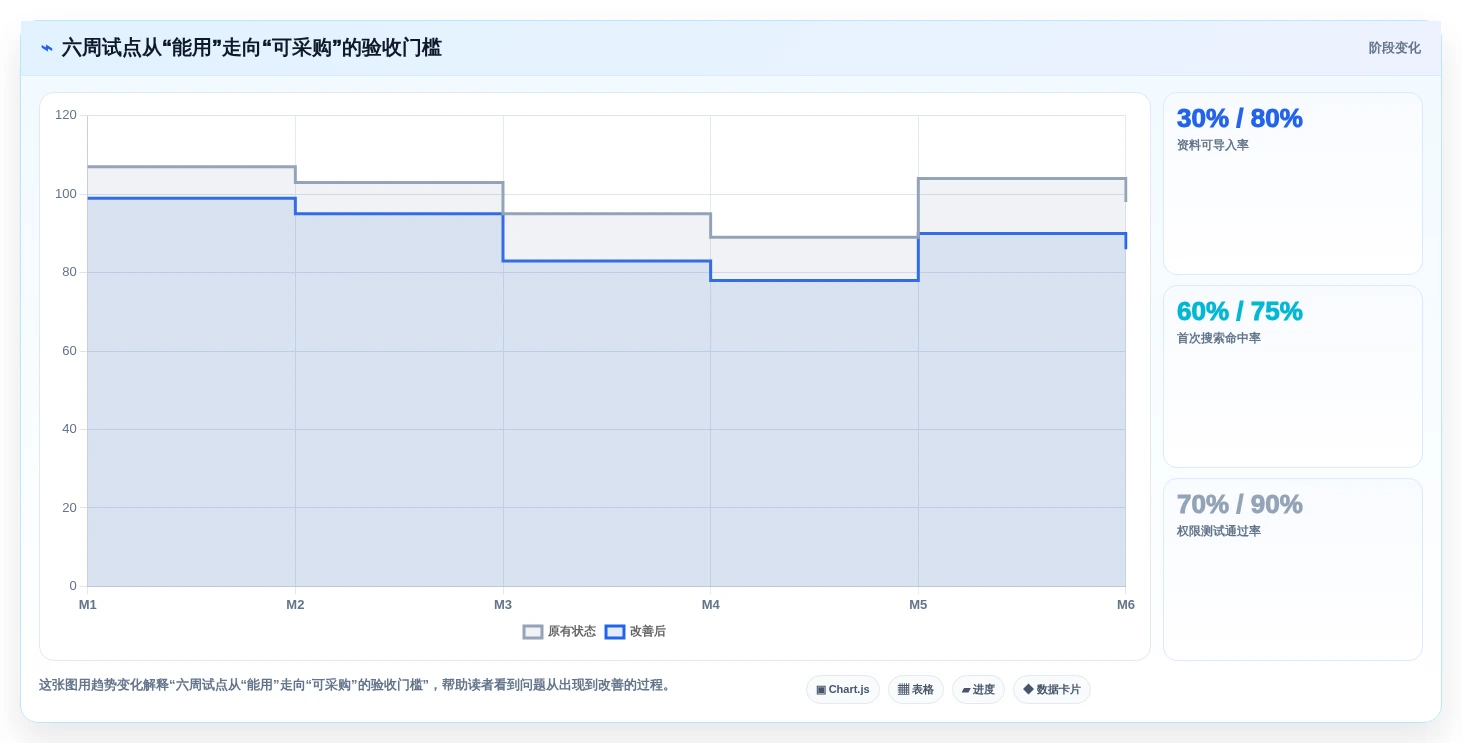Click the 100 y-axis tick label
The image size is (1462, 743).
(66, 193)
